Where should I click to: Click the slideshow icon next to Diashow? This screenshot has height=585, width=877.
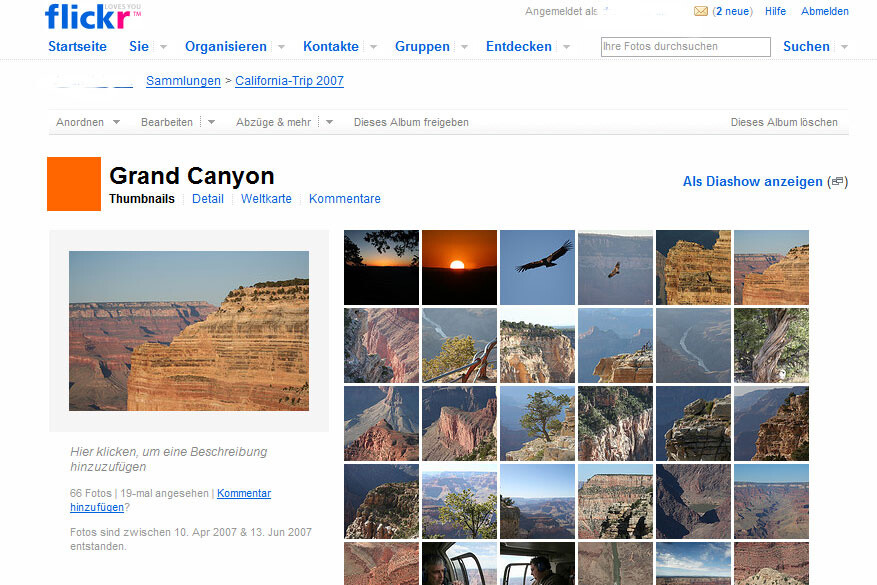tap(838, 182)
